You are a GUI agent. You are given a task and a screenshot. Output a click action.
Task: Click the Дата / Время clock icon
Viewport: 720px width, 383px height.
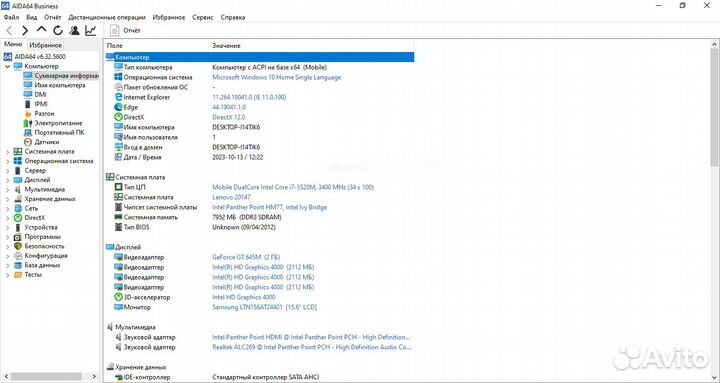118,157
